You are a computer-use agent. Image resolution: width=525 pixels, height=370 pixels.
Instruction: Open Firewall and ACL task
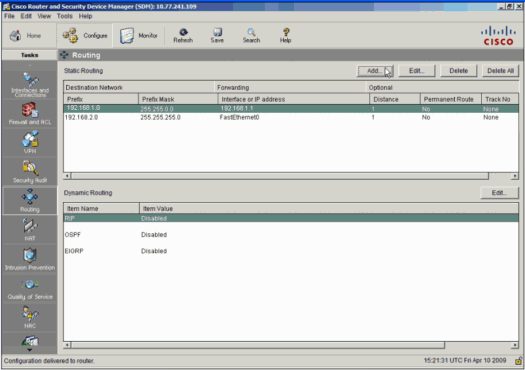(x=30, y=114)
